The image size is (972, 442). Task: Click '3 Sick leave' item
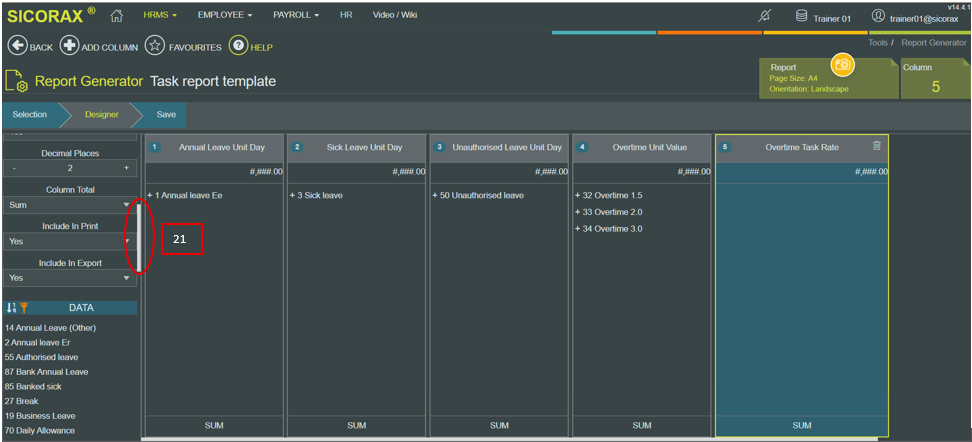point(316,195)
